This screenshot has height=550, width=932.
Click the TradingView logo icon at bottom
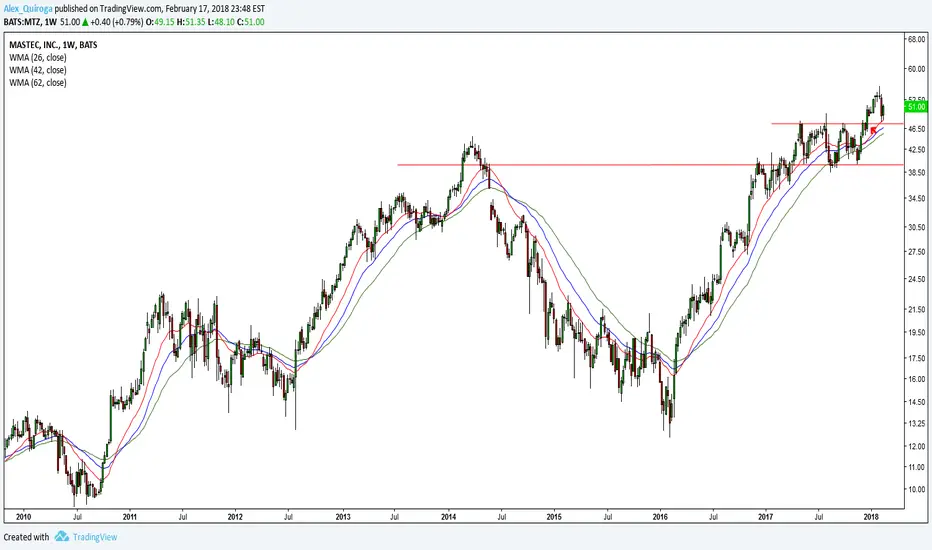click(x=62, y=537)
